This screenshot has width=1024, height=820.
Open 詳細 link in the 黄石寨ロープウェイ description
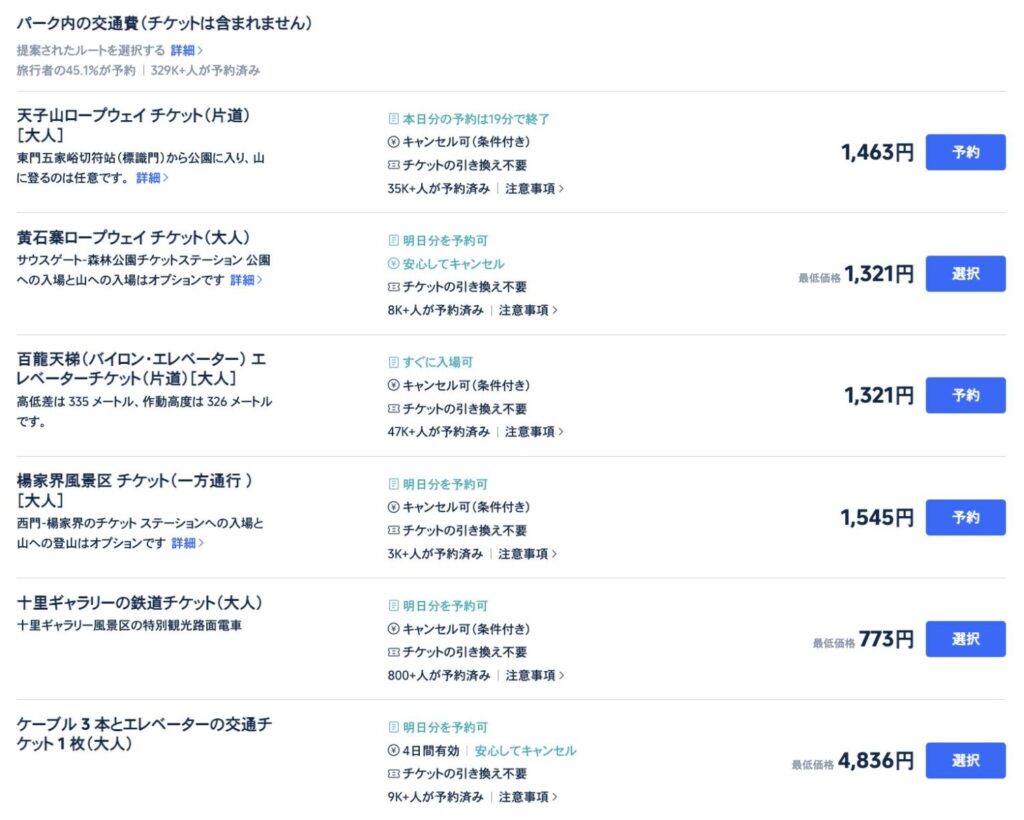[246, 279]
